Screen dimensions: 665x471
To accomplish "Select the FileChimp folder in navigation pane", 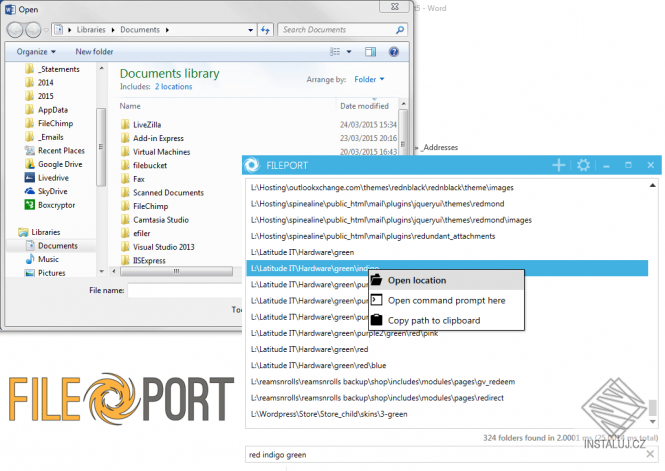I will pyautogui.click(x=49, y=123).
